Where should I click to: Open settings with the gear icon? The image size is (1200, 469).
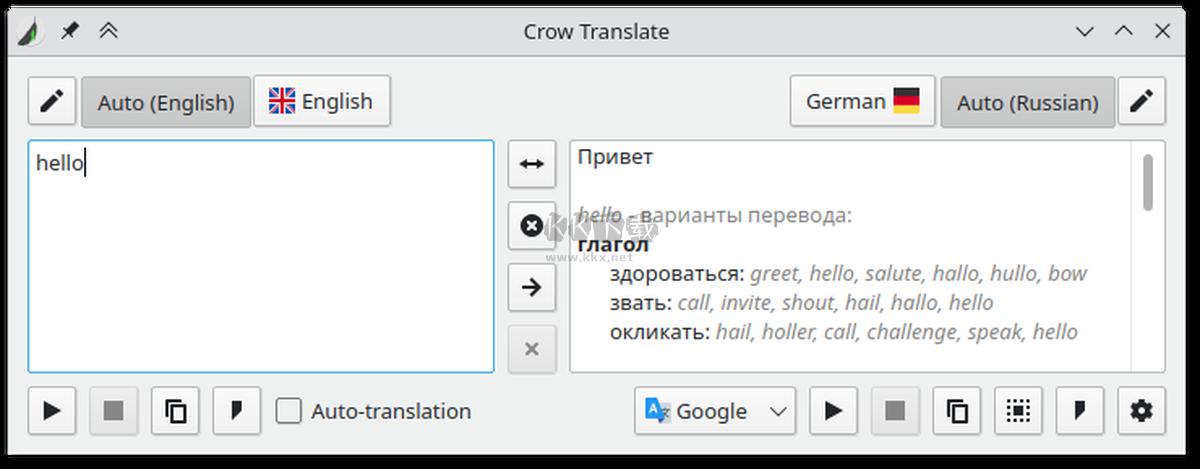click(1141, 411)
